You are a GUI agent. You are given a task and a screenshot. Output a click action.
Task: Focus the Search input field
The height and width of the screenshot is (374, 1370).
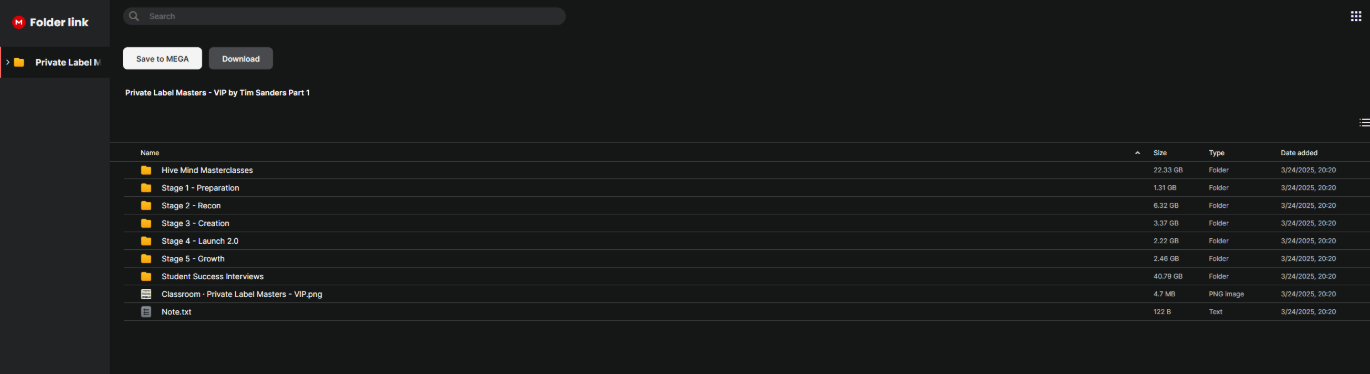pos(344,16)
